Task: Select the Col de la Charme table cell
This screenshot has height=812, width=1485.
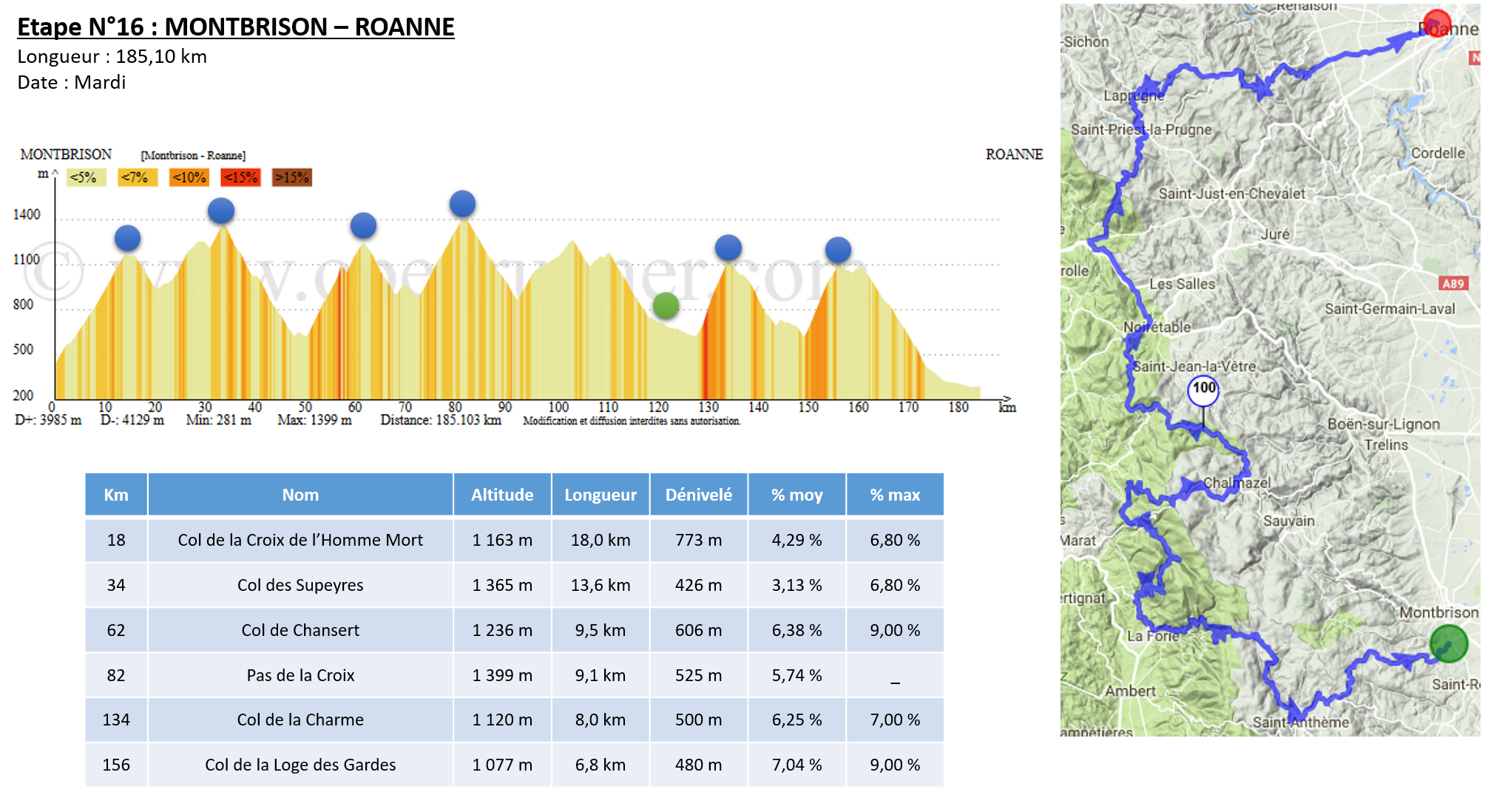Action: (x=300, y=720)
